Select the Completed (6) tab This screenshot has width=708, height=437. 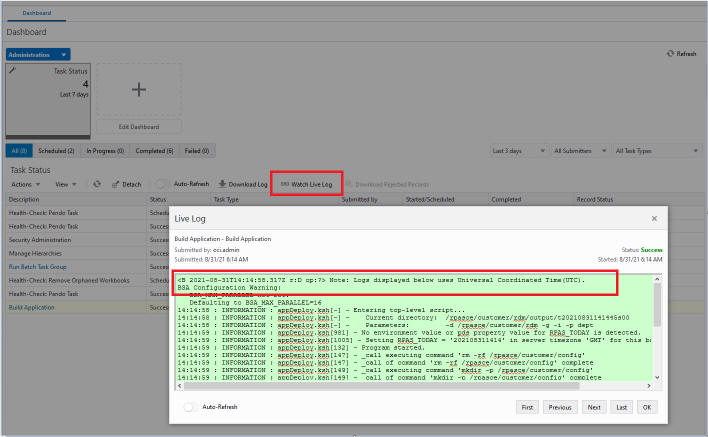(x=154, y=151)
